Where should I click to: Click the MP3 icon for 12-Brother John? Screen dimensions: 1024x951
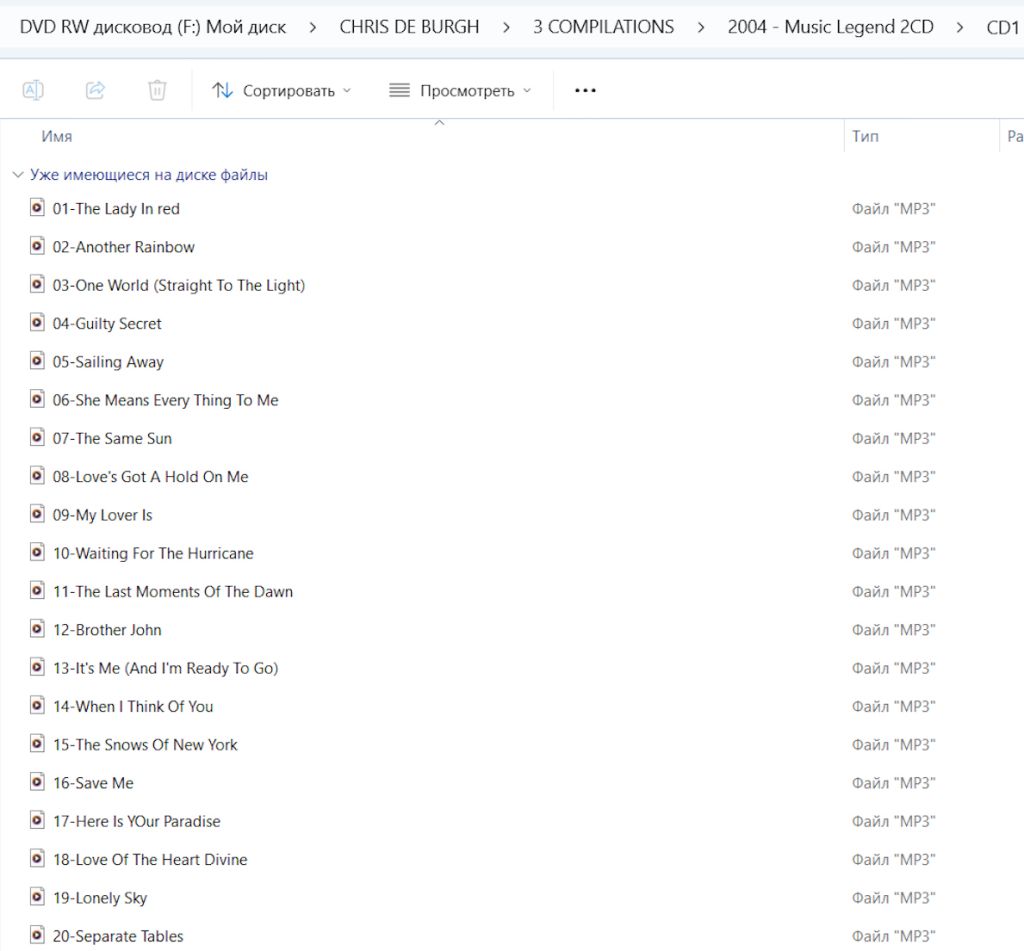tap(37, 629)
